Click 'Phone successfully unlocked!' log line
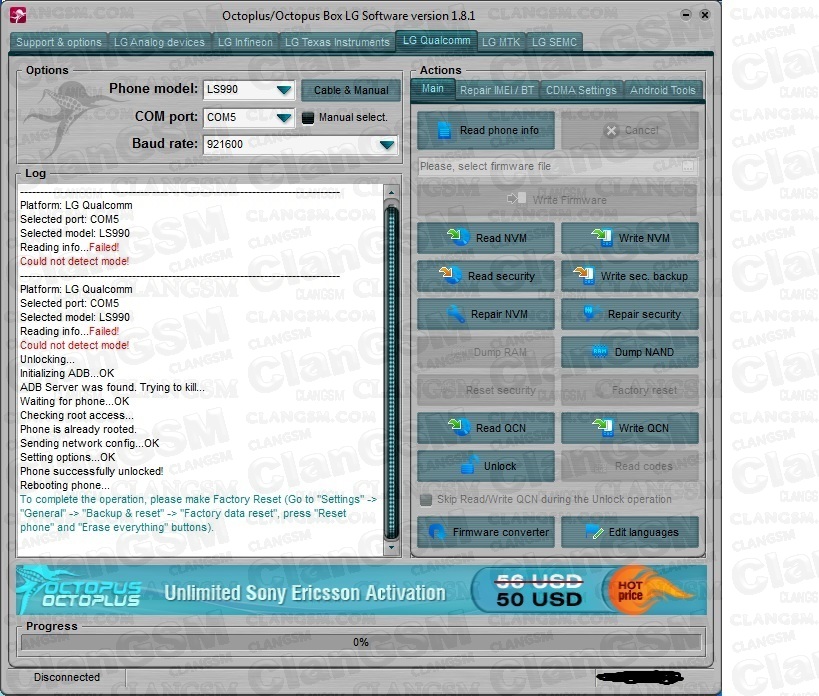Screen dimensions: 819x696 click(91, 471)
